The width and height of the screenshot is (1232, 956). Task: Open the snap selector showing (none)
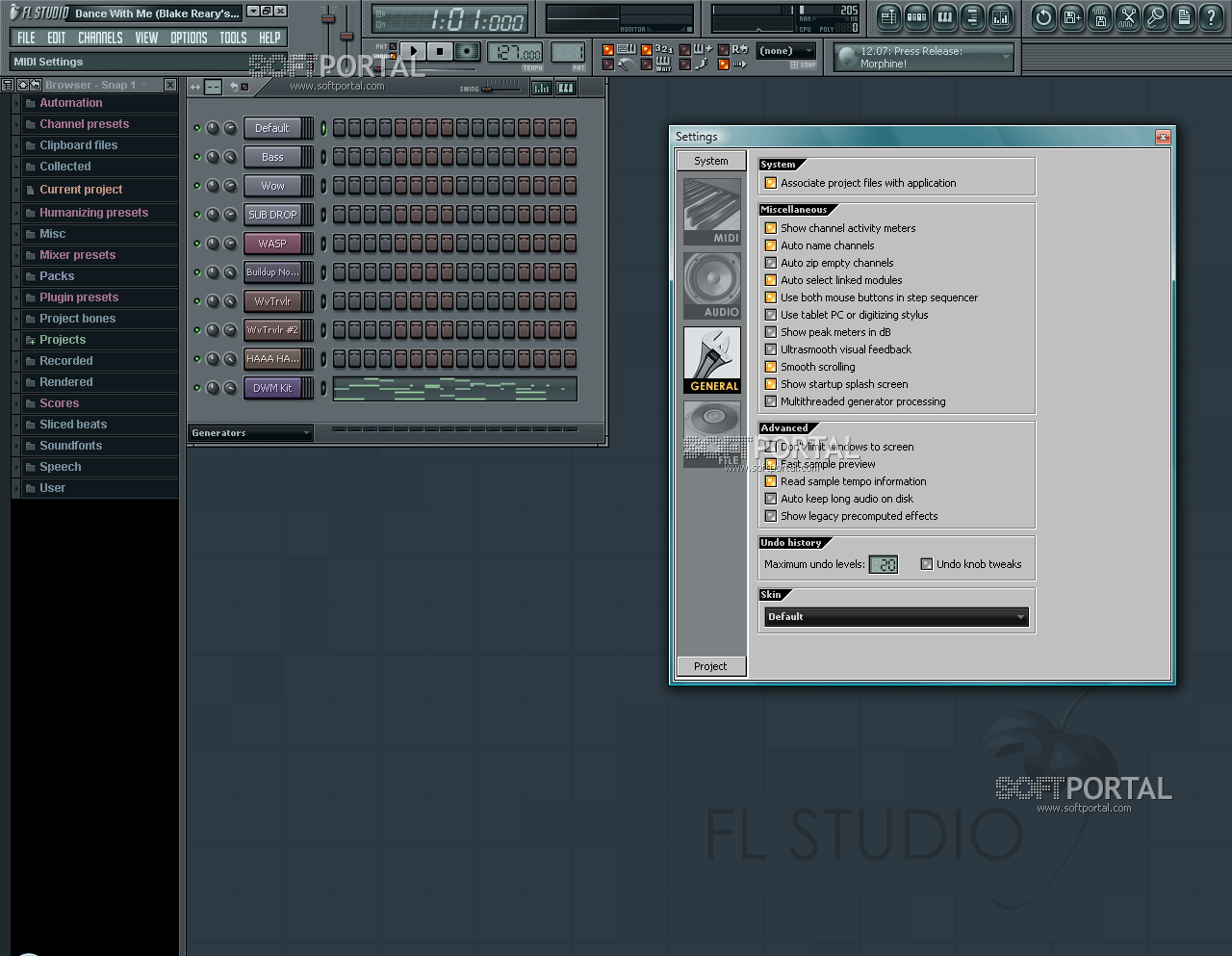[785, 51]
